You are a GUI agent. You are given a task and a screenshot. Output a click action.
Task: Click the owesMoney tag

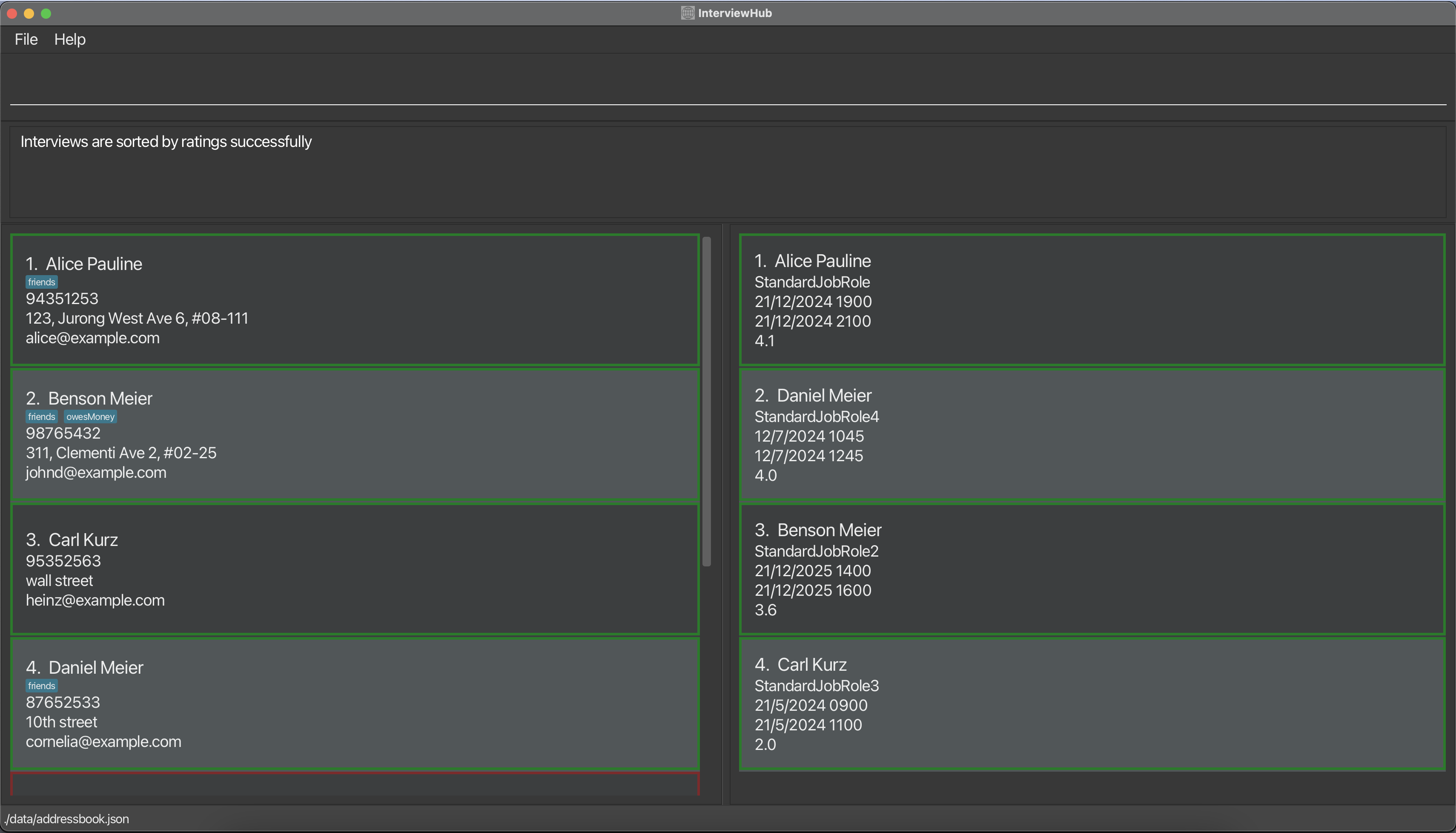click(x=90, y=416)
